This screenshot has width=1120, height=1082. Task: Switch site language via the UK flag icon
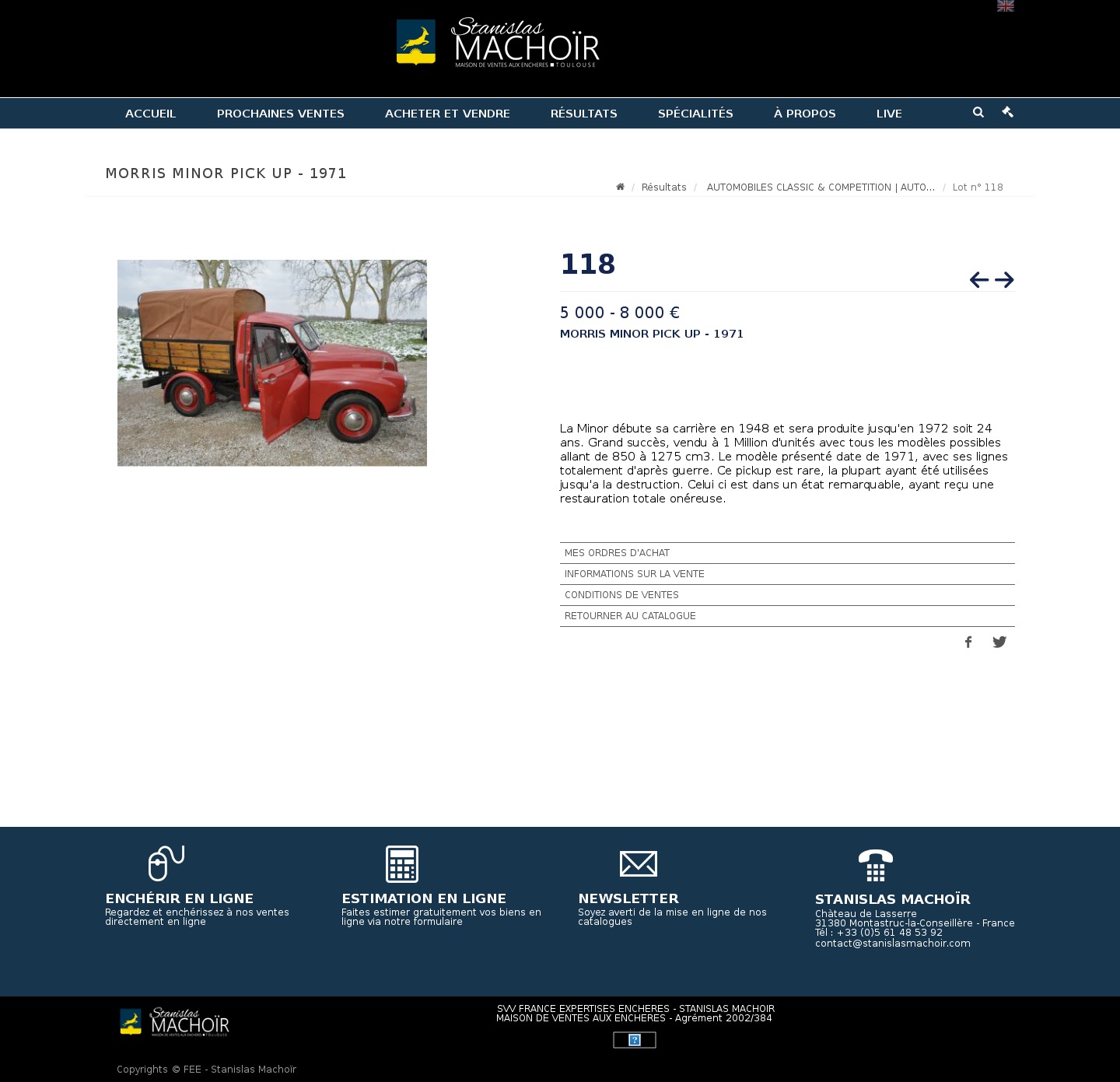[1006, 5]
